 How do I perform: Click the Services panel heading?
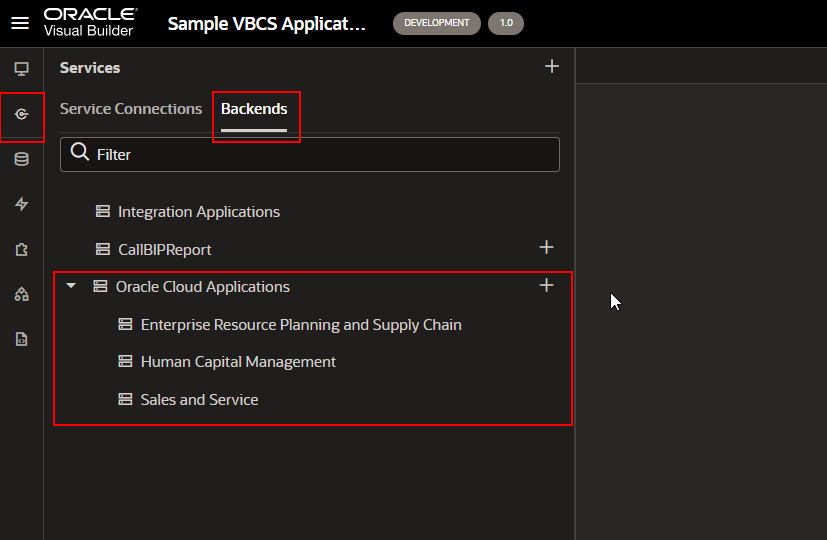90,68
